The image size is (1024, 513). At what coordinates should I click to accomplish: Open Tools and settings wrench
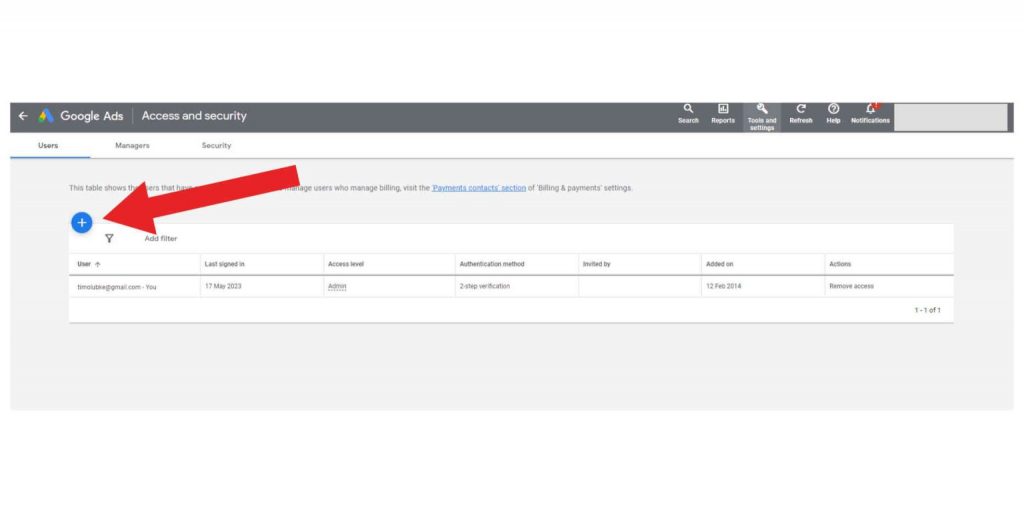(x=761, y=115)
